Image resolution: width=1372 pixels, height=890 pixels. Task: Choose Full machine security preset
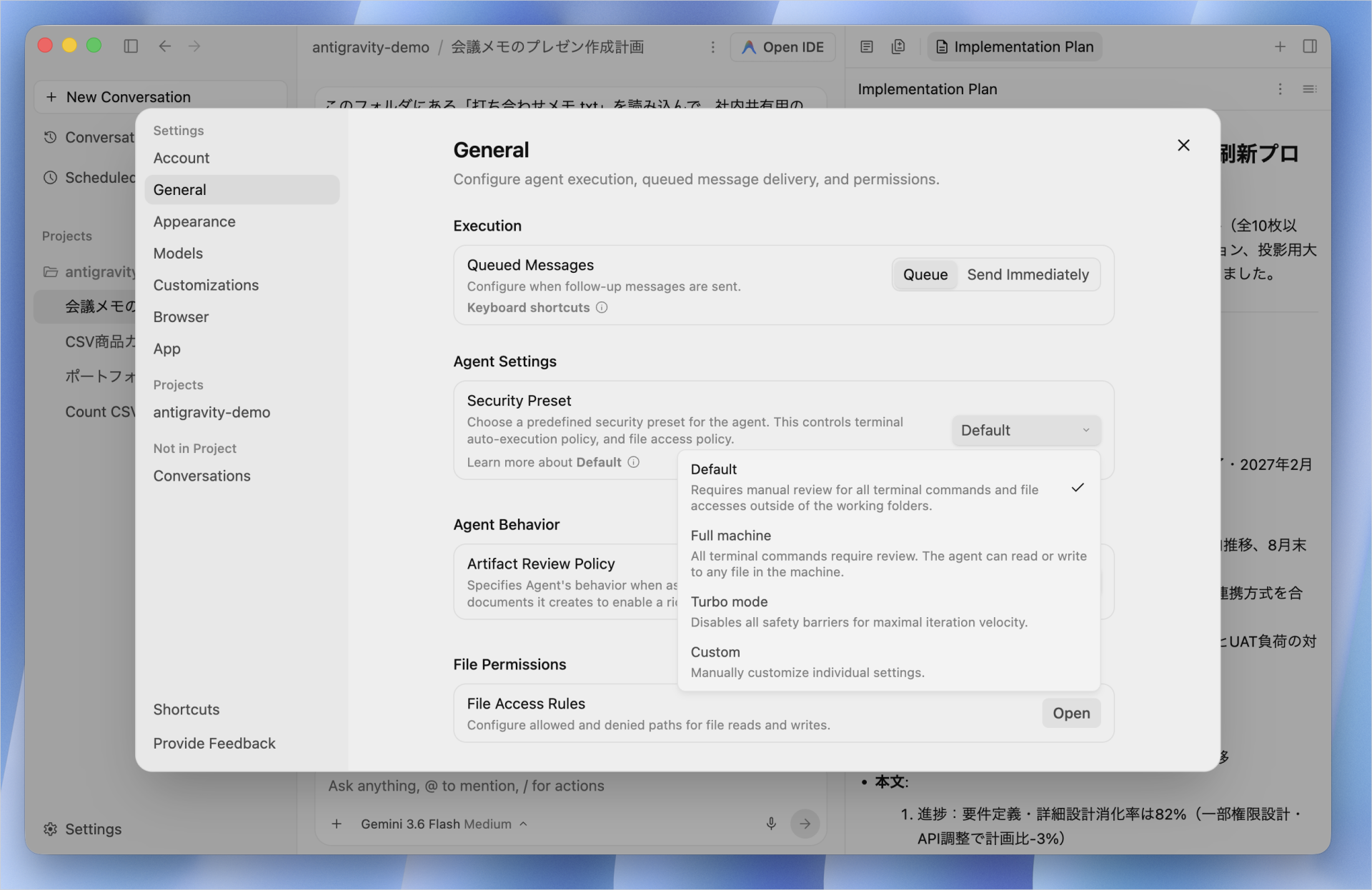[888, 553]
